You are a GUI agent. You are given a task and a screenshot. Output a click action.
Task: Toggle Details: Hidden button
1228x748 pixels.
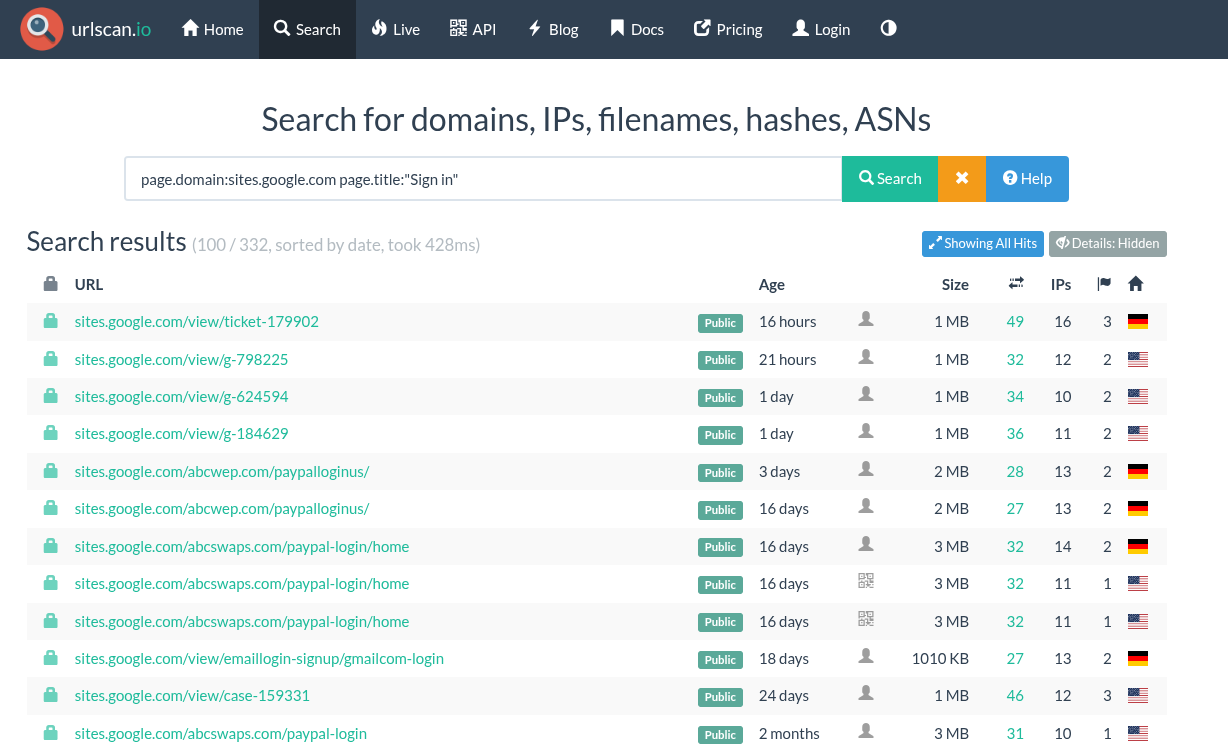pos(1108,243)
